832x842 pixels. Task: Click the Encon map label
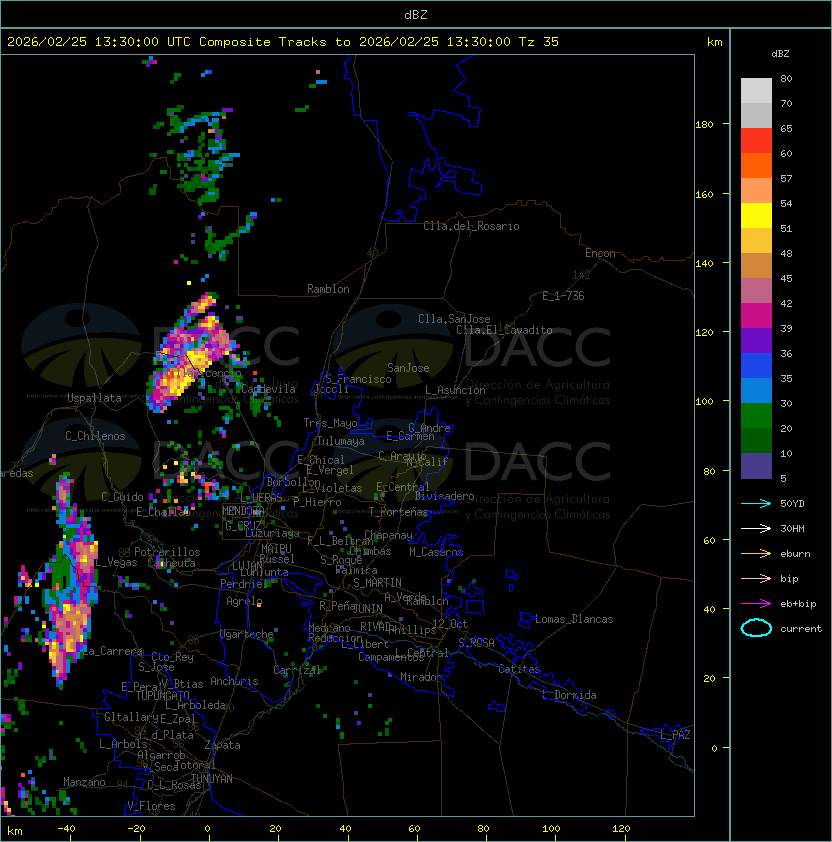[600, 253]
